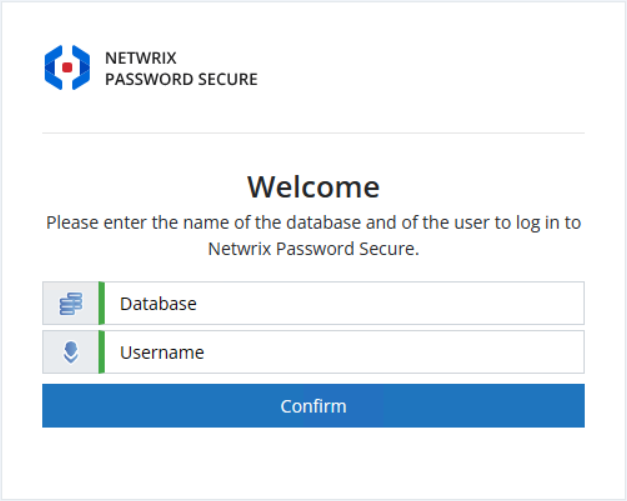The width and height of the screenshot is (627, 501).
Task: Focus the Database input field
Action: [340, 303]
